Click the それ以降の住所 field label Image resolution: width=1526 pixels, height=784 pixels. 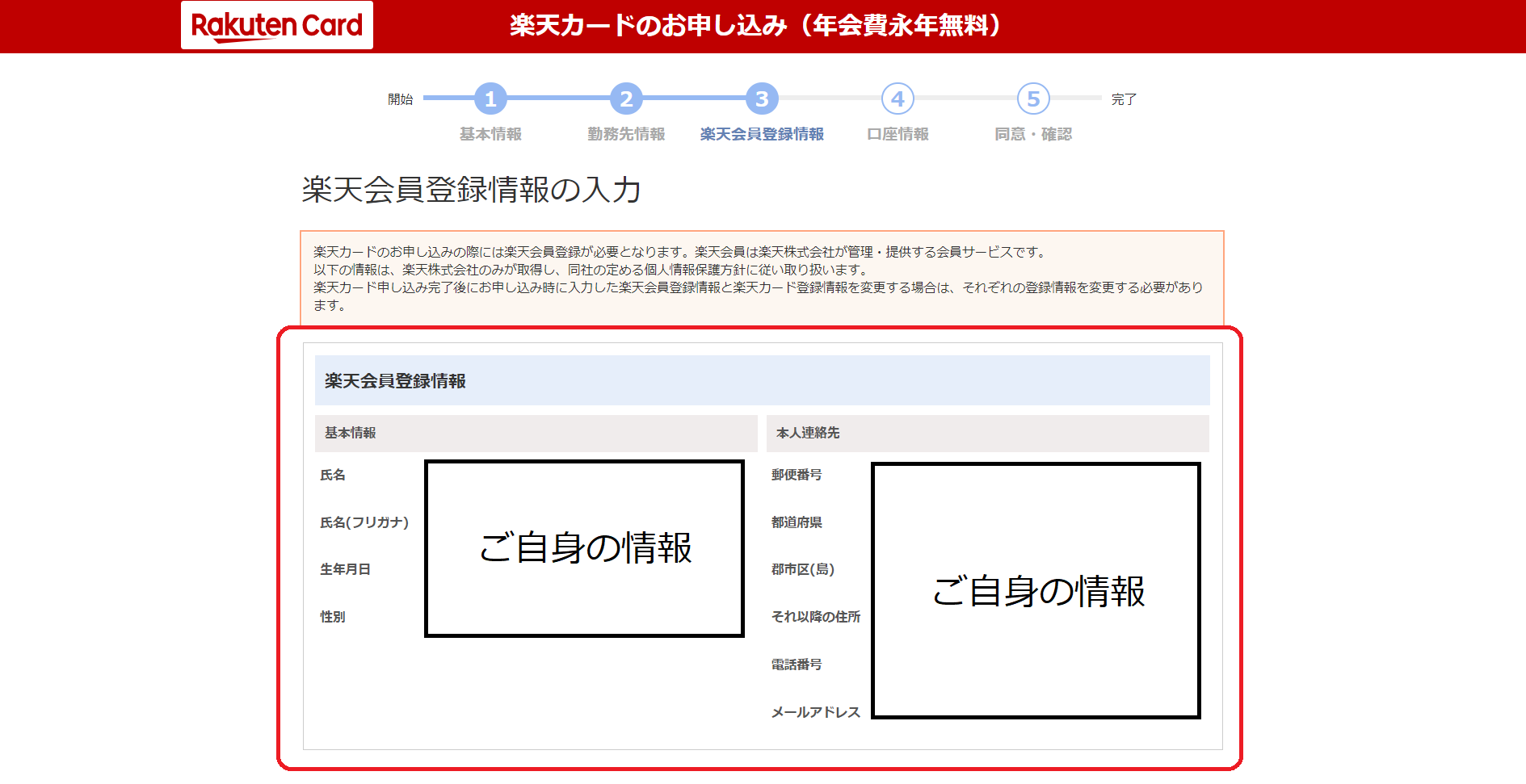click(816, 617)
